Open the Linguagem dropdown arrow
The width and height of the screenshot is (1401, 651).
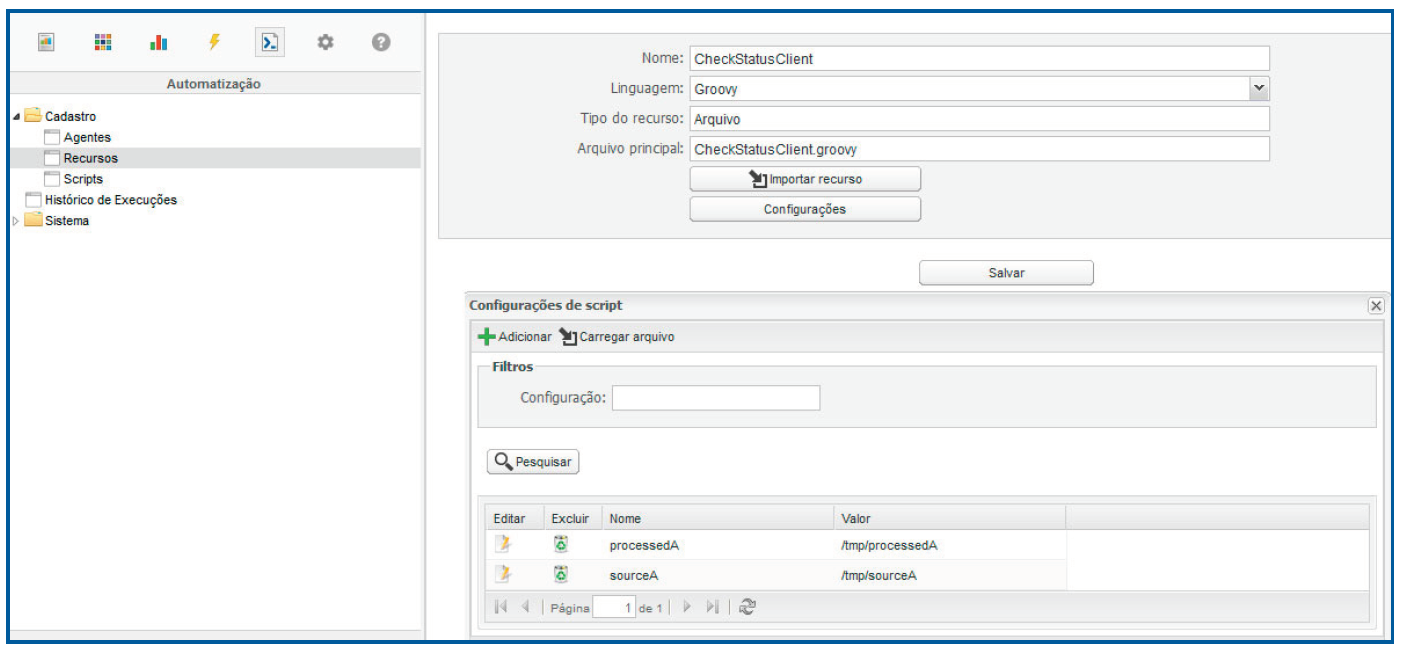(1259, 89)
